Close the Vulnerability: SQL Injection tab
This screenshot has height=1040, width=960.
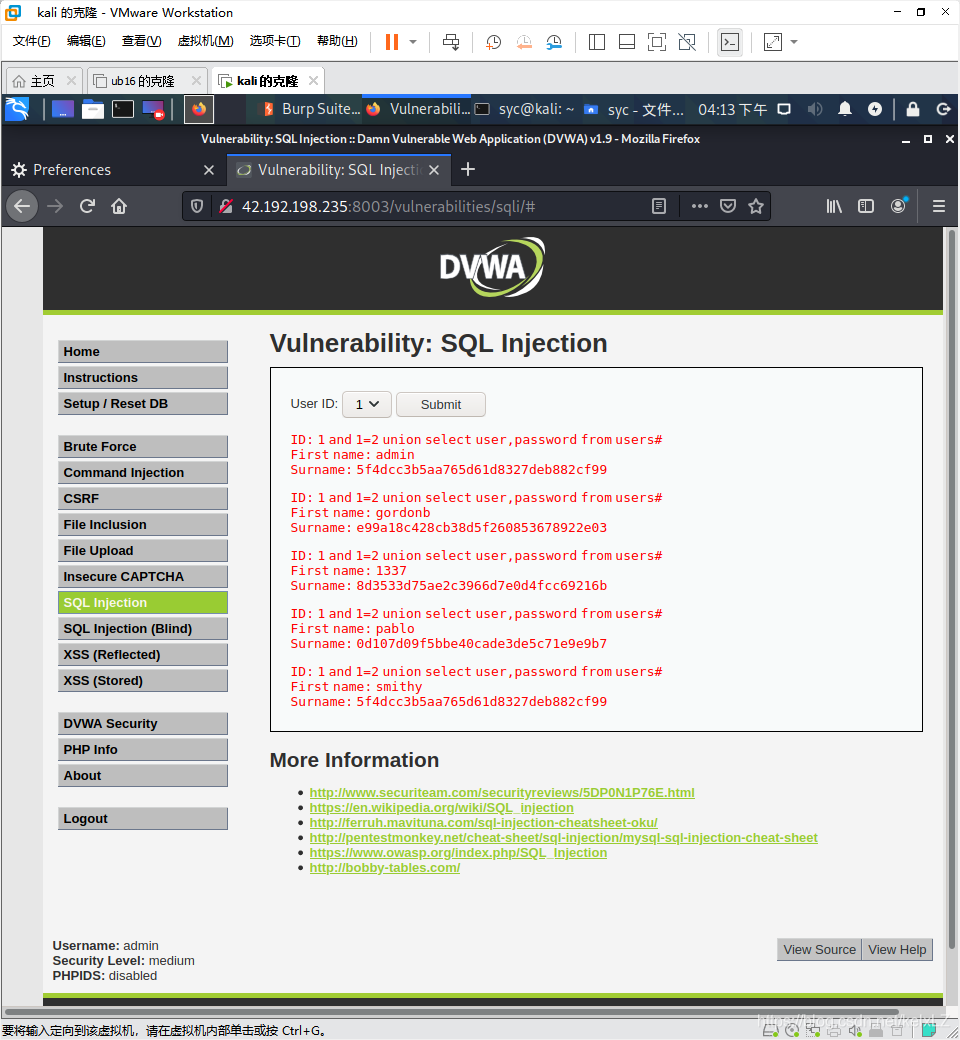pos(434,170)
